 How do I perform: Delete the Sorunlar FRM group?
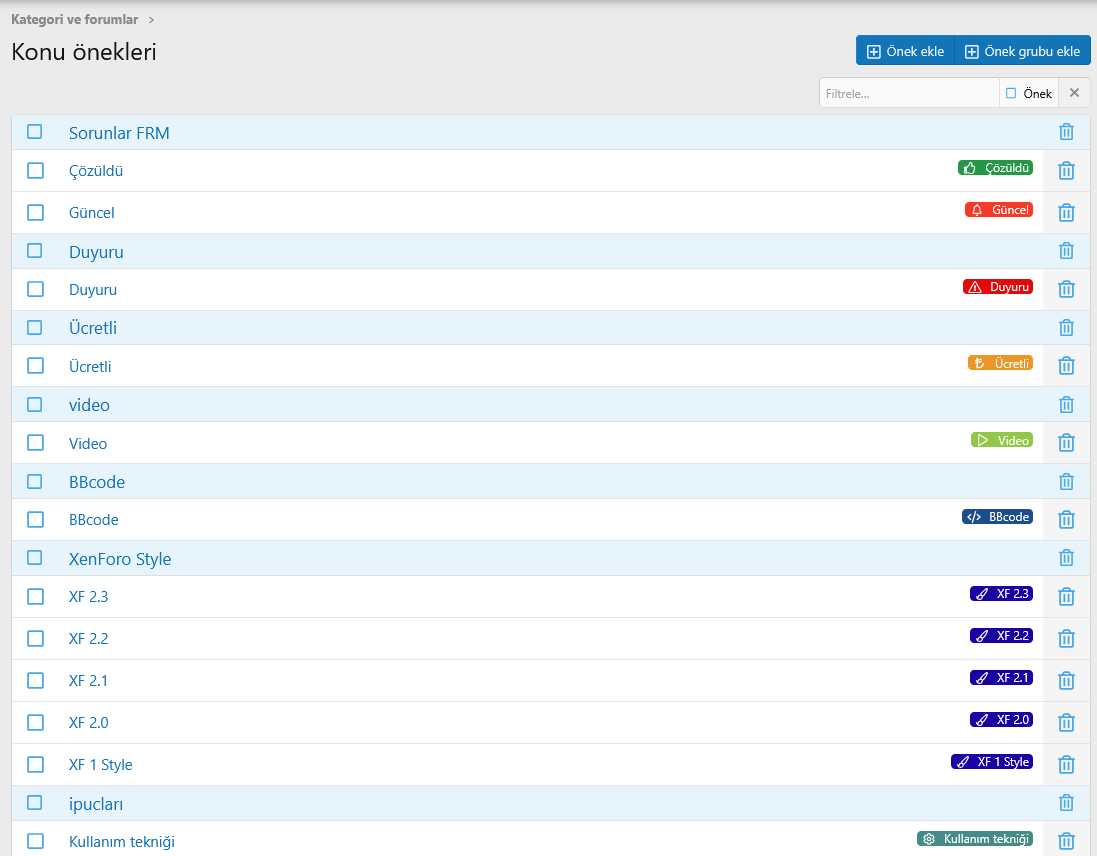1066,132
